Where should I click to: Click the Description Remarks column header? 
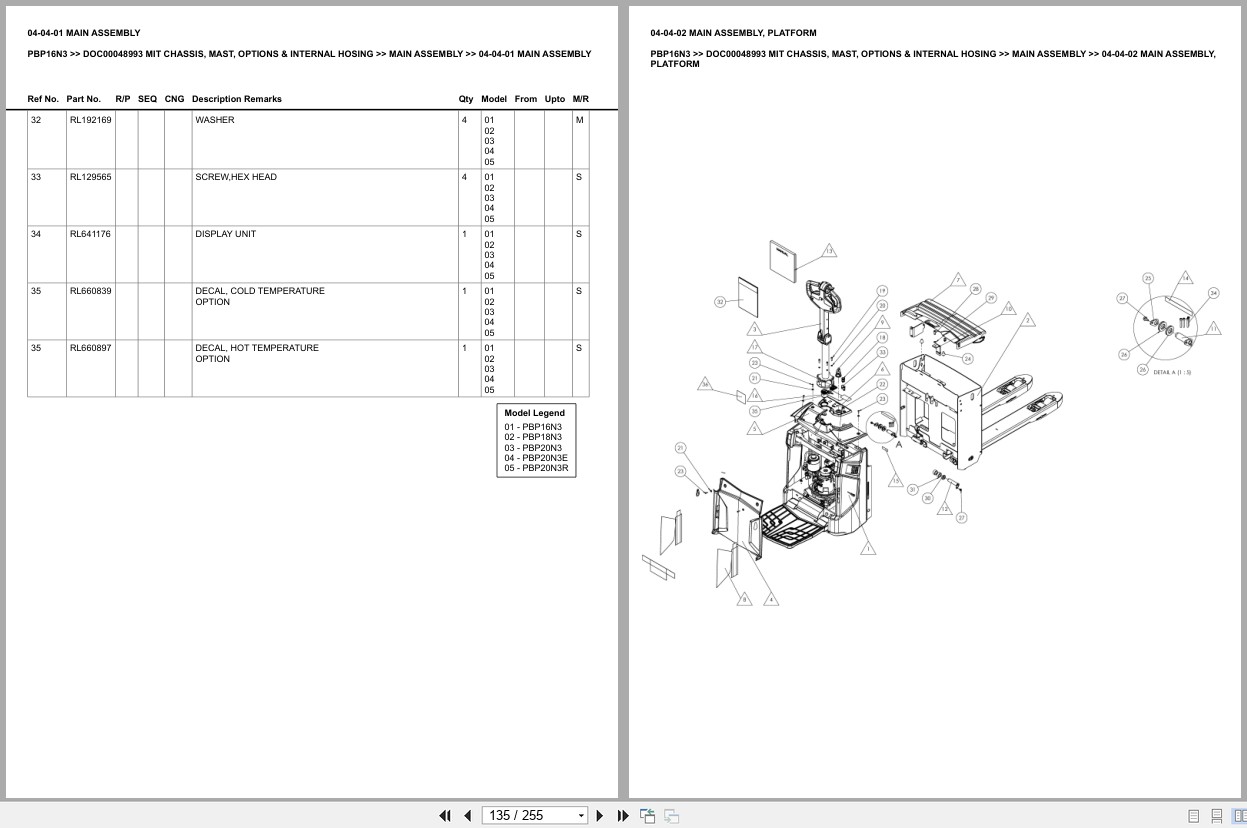237,99
